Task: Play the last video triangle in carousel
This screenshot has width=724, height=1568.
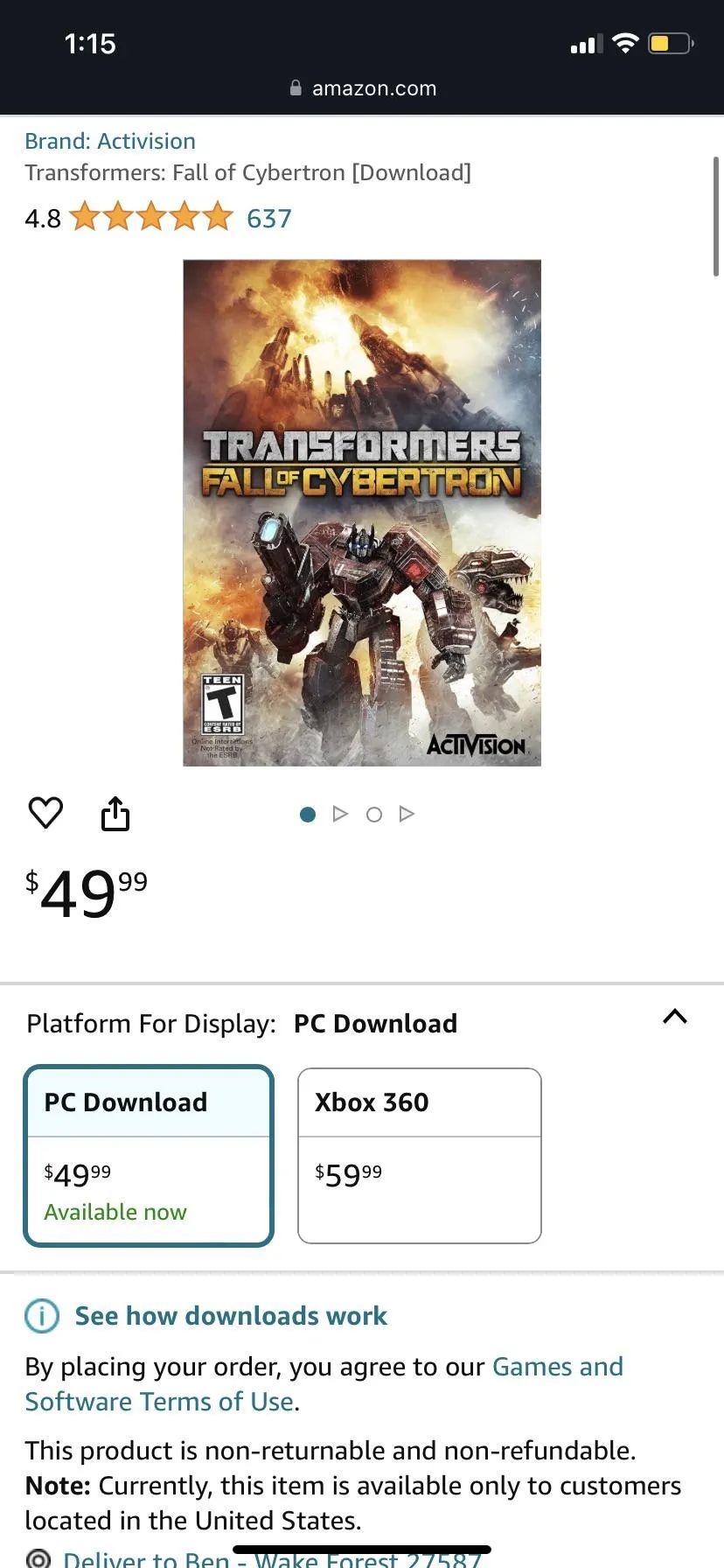Action: coord(406,814)
